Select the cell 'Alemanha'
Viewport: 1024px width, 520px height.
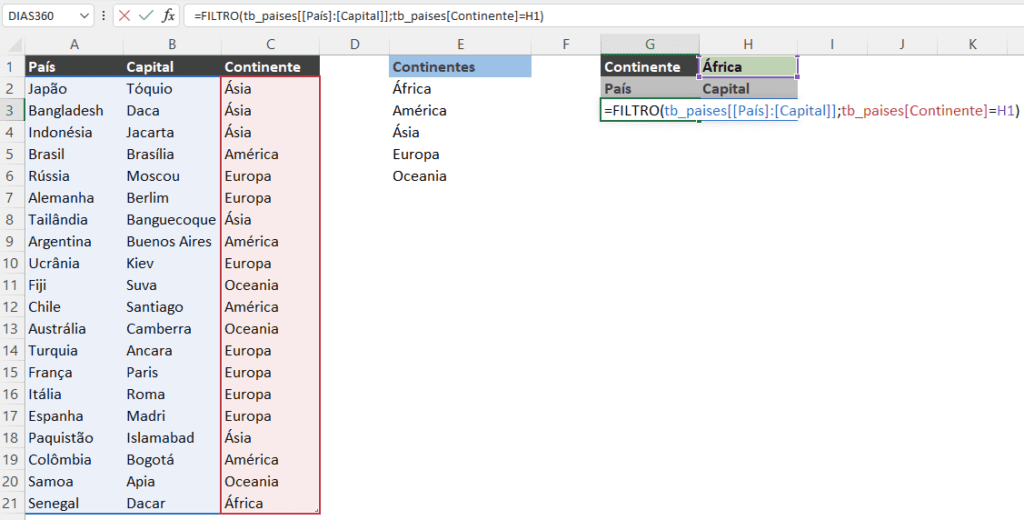[74, 198]
